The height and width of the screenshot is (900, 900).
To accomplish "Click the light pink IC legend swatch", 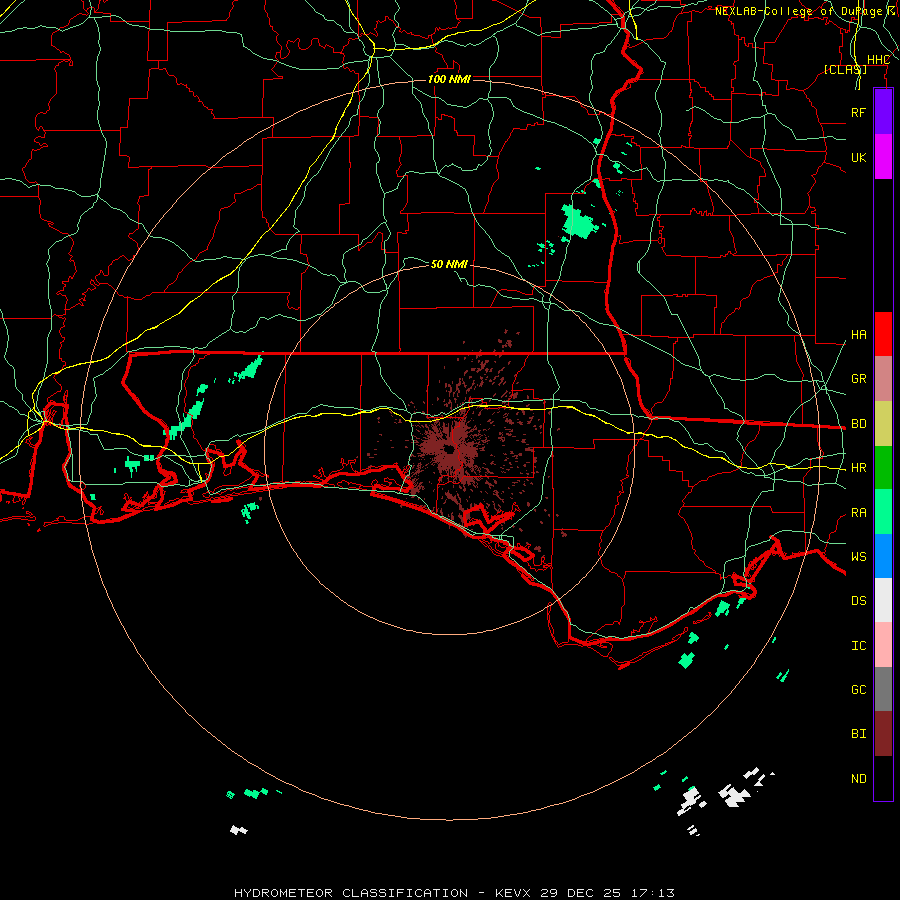I will click(883, 645).
